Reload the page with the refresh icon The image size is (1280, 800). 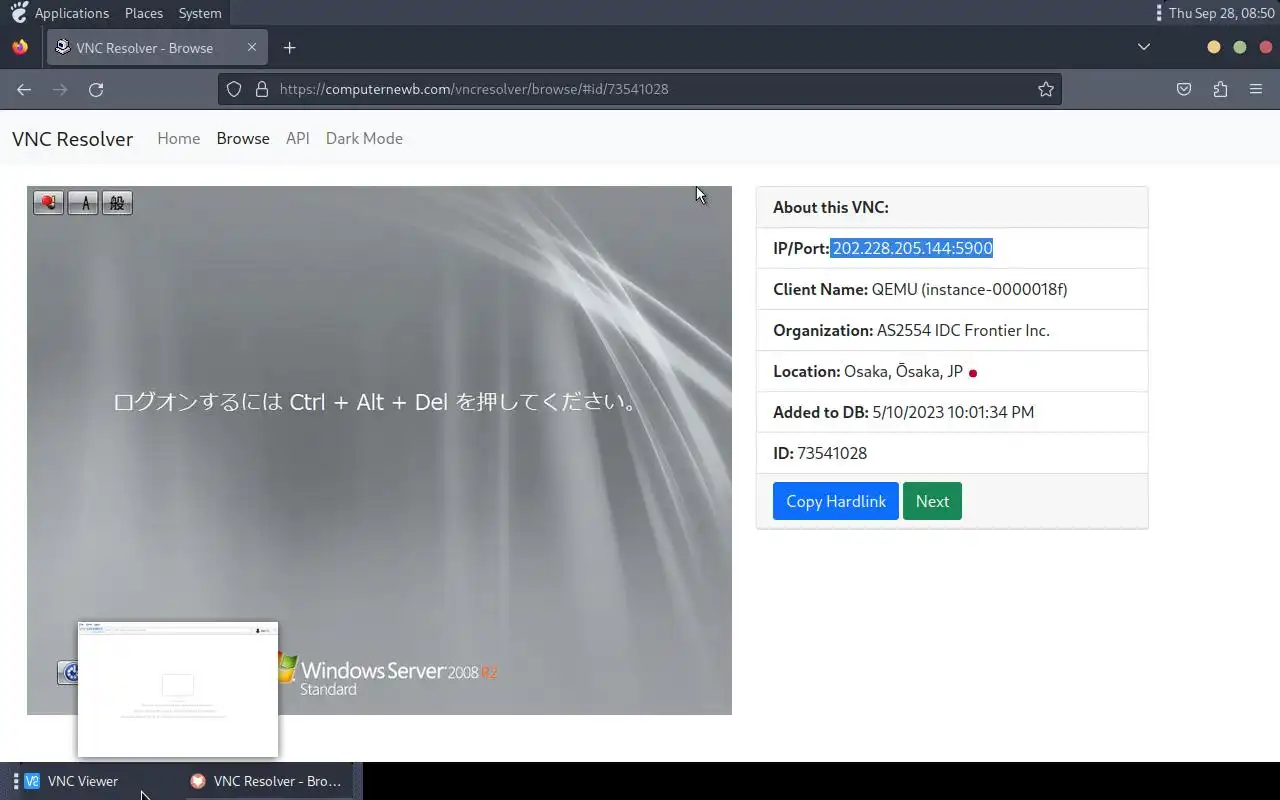tap(96, 89)
